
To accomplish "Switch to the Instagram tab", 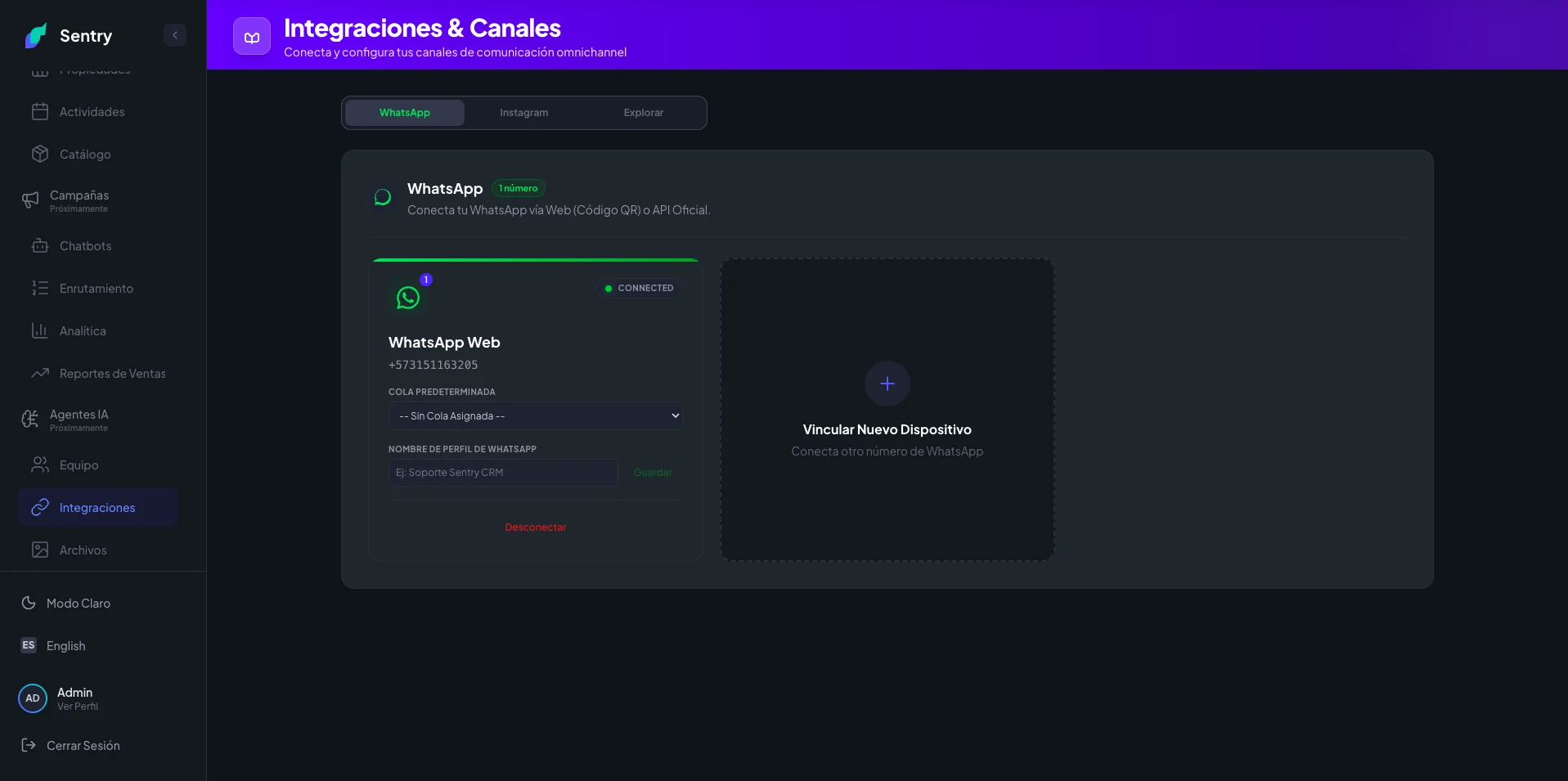I will pos(524,113).
